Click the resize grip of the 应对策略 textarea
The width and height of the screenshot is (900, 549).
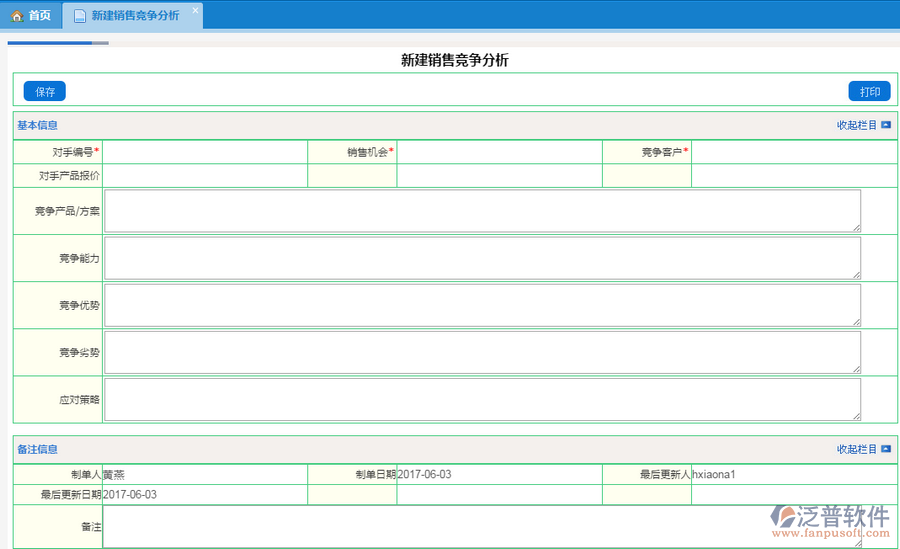(x=856, y=415)
